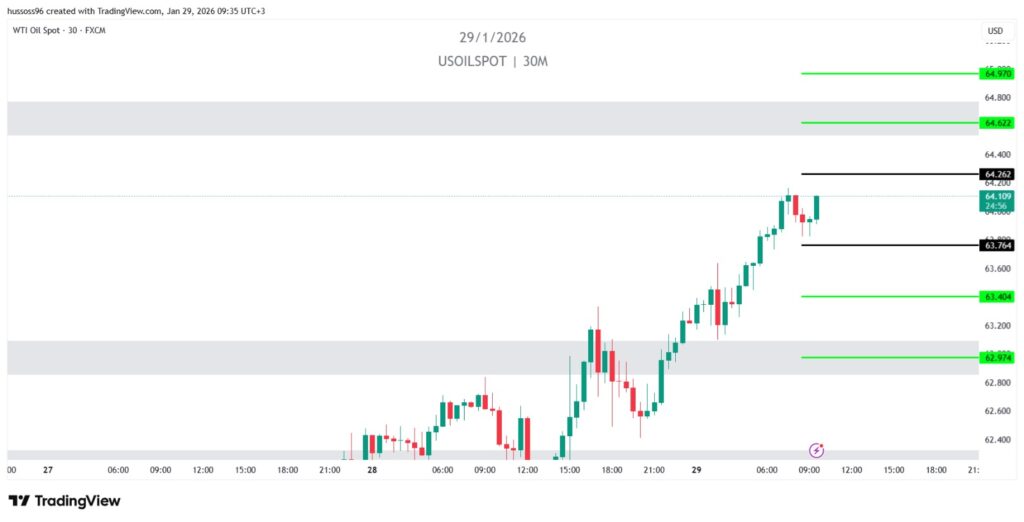Click the USOILSPOT | 30M watermark text

coord(493,61)
